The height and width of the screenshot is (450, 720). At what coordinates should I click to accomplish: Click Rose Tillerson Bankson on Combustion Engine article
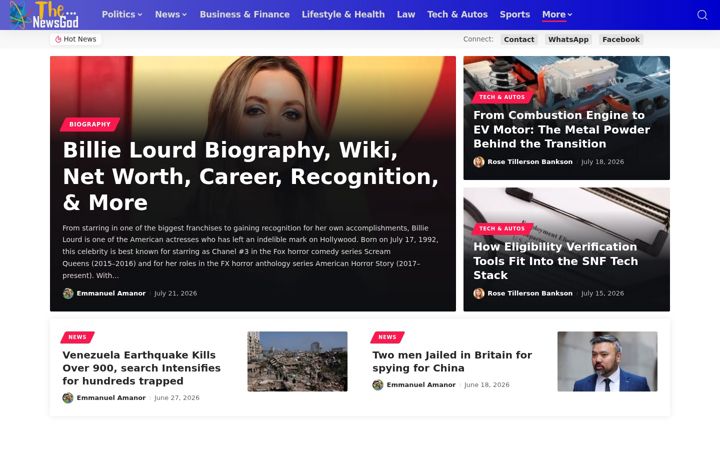[x=530, y=162]
